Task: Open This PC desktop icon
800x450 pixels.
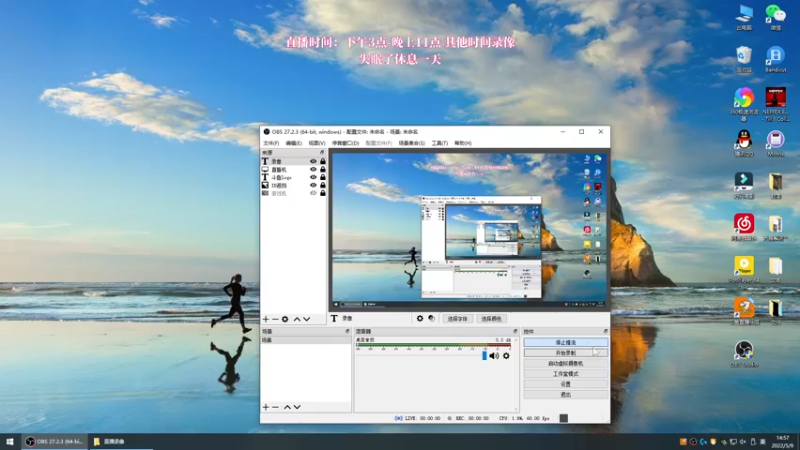Action: (x=744, y=17)
